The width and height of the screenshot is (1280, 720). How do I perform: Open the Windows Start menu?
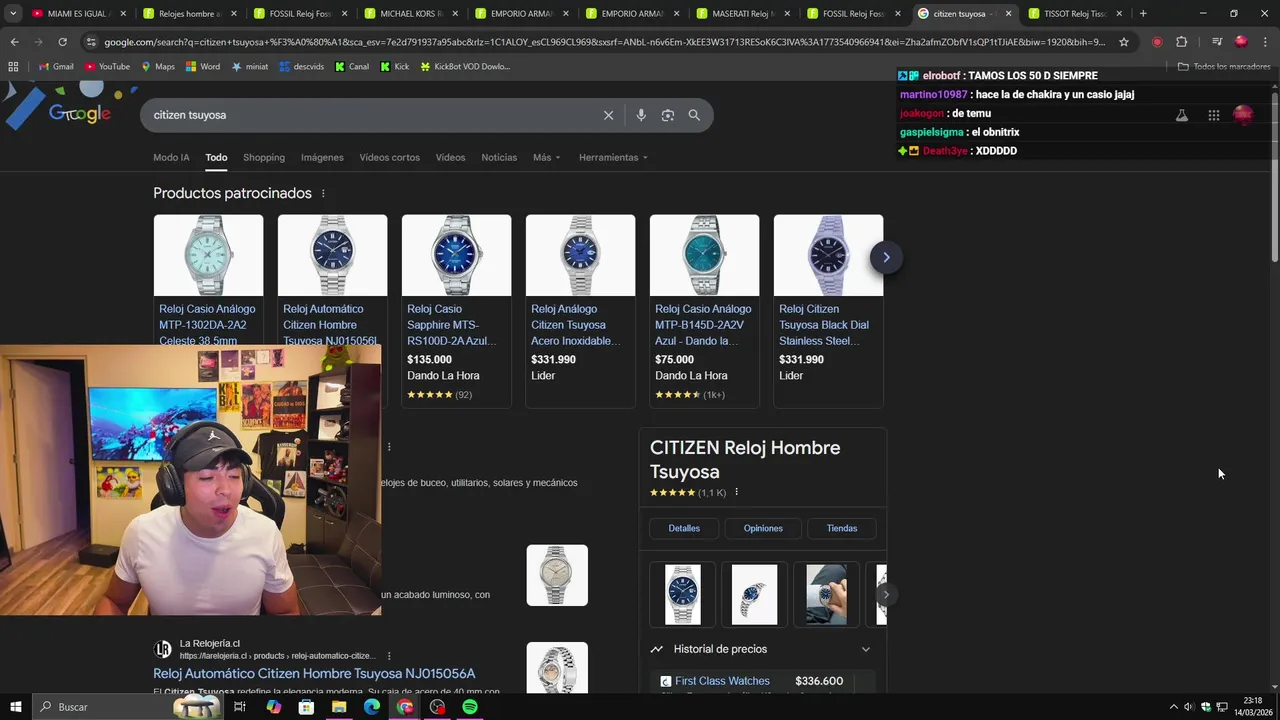pos(15,707)
